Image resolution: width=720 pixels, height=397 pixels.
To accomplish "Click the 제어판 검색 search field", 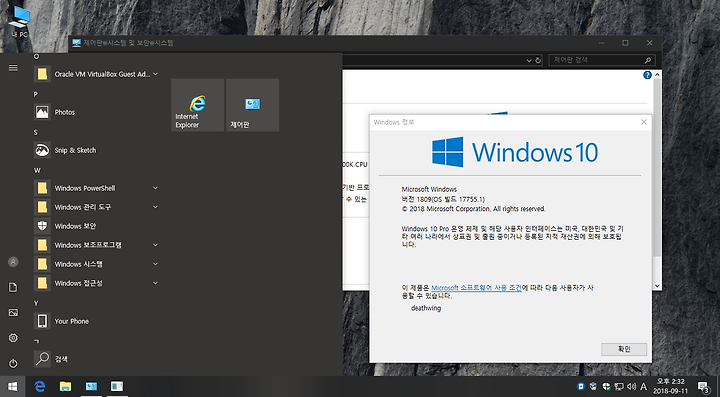I will coord(602,60).
